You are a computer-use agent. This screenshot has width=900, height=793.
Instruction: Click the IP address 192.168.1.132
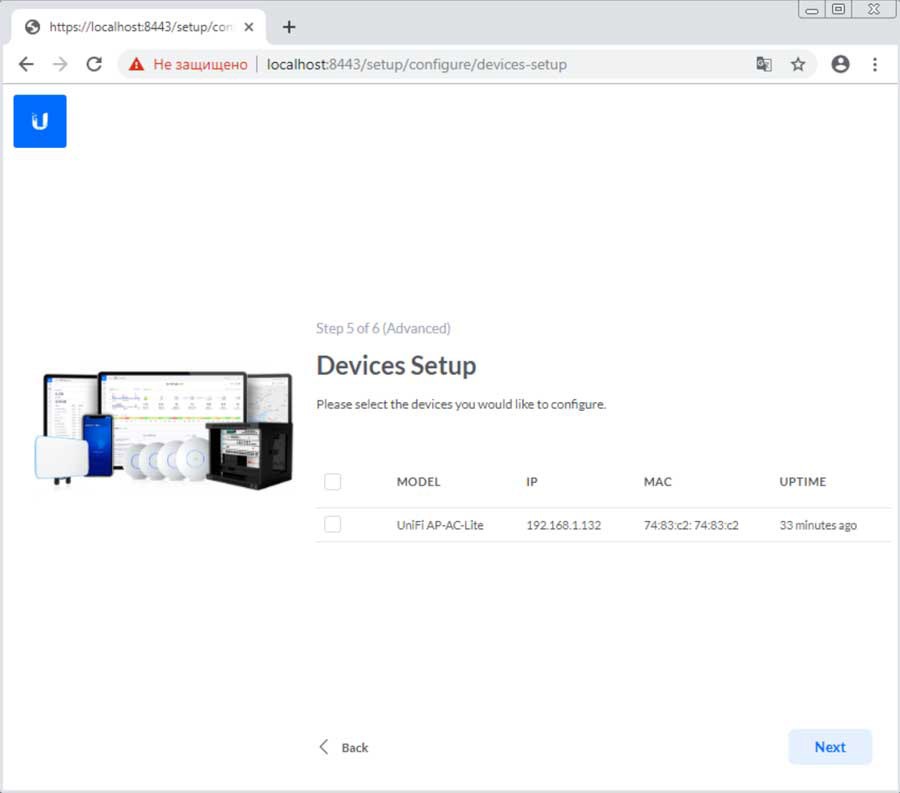click(564, 525)
